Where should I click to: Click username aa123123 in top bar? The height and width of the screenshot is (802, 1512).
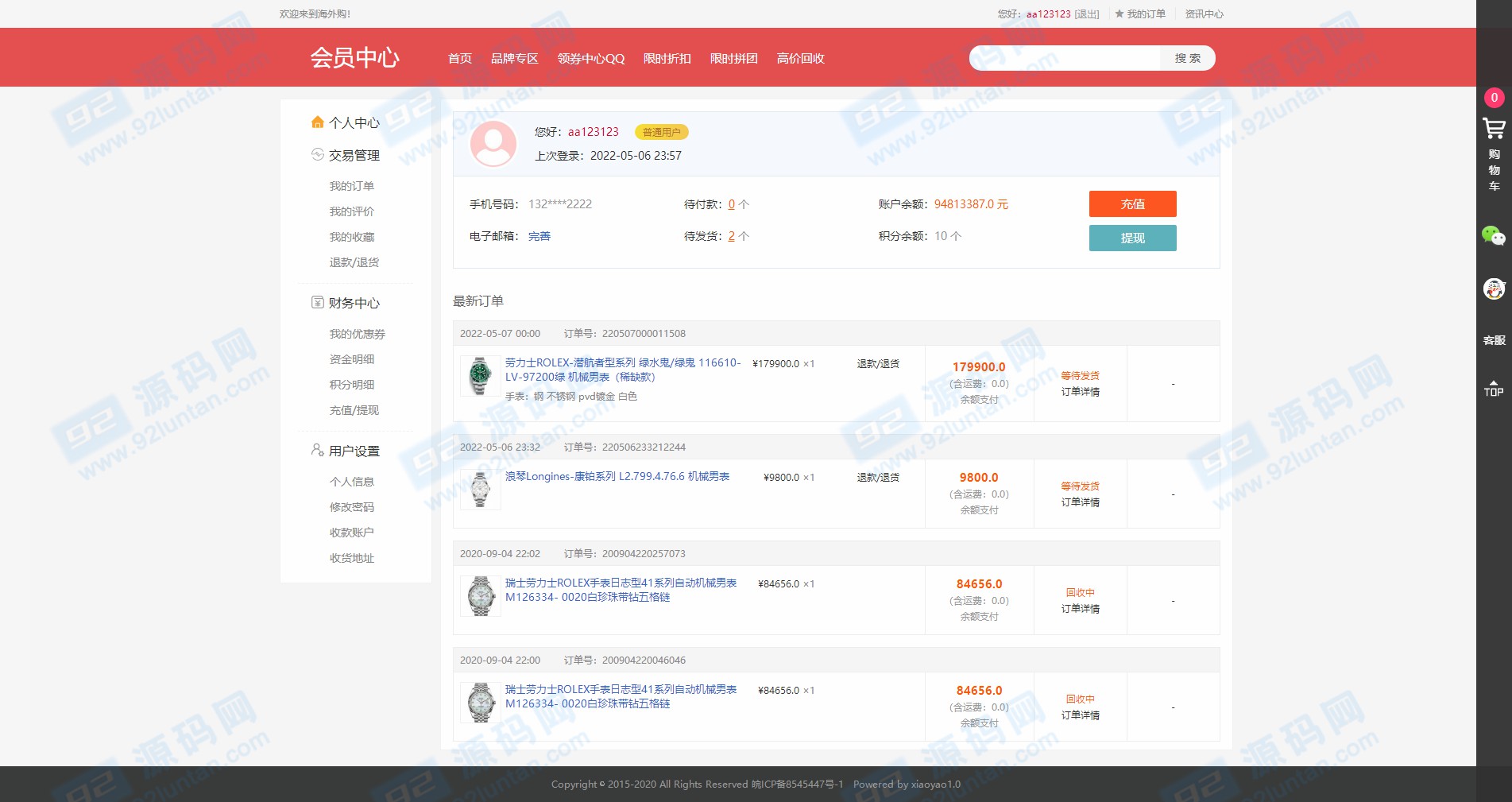point(1049,14)
